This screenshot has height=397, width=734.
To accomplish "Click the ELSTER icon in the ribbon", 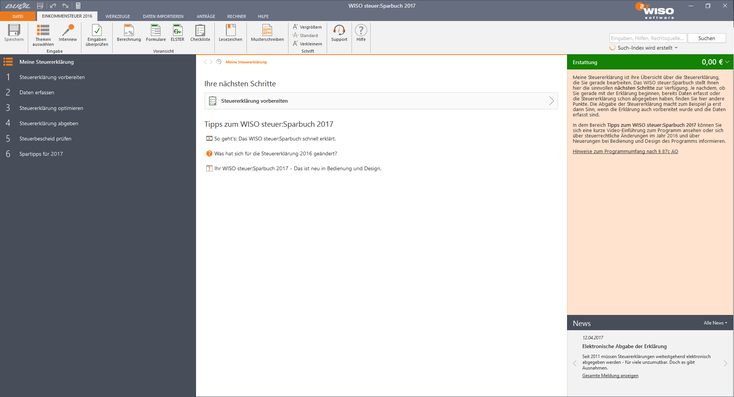I will click(177, 33).
